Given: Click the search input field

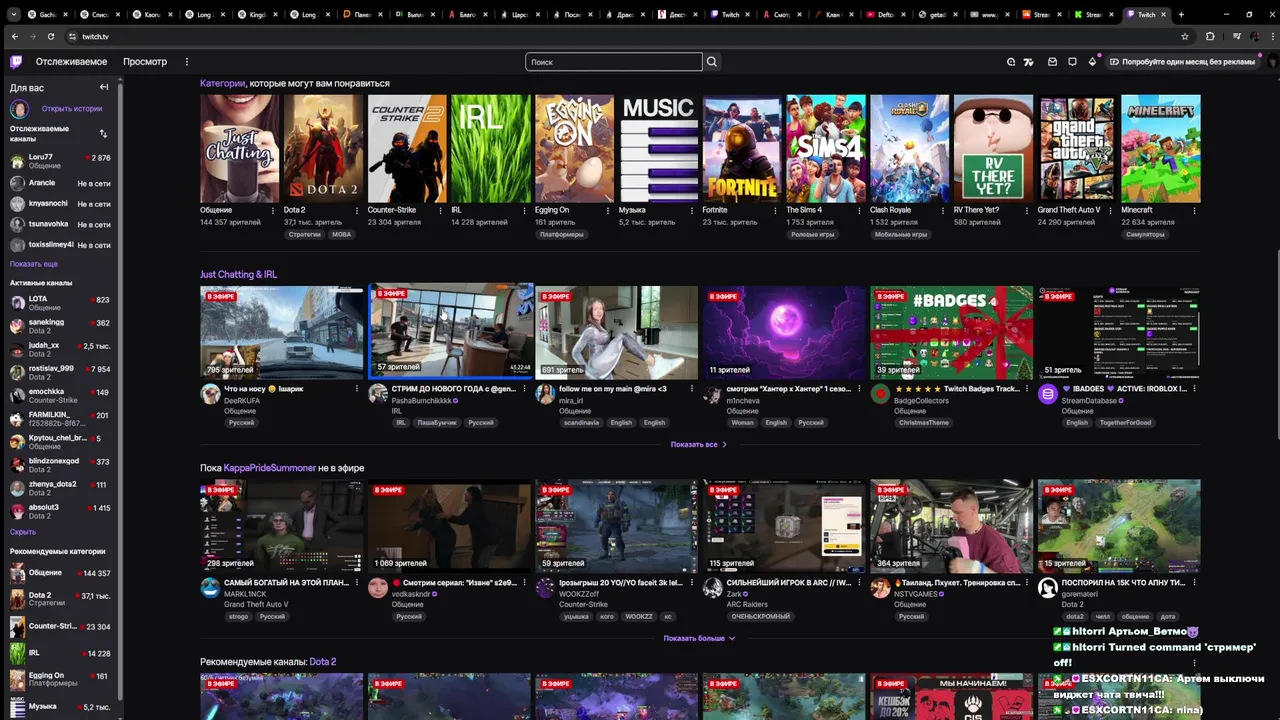Looking at the screenshot, I should [614, 62].
